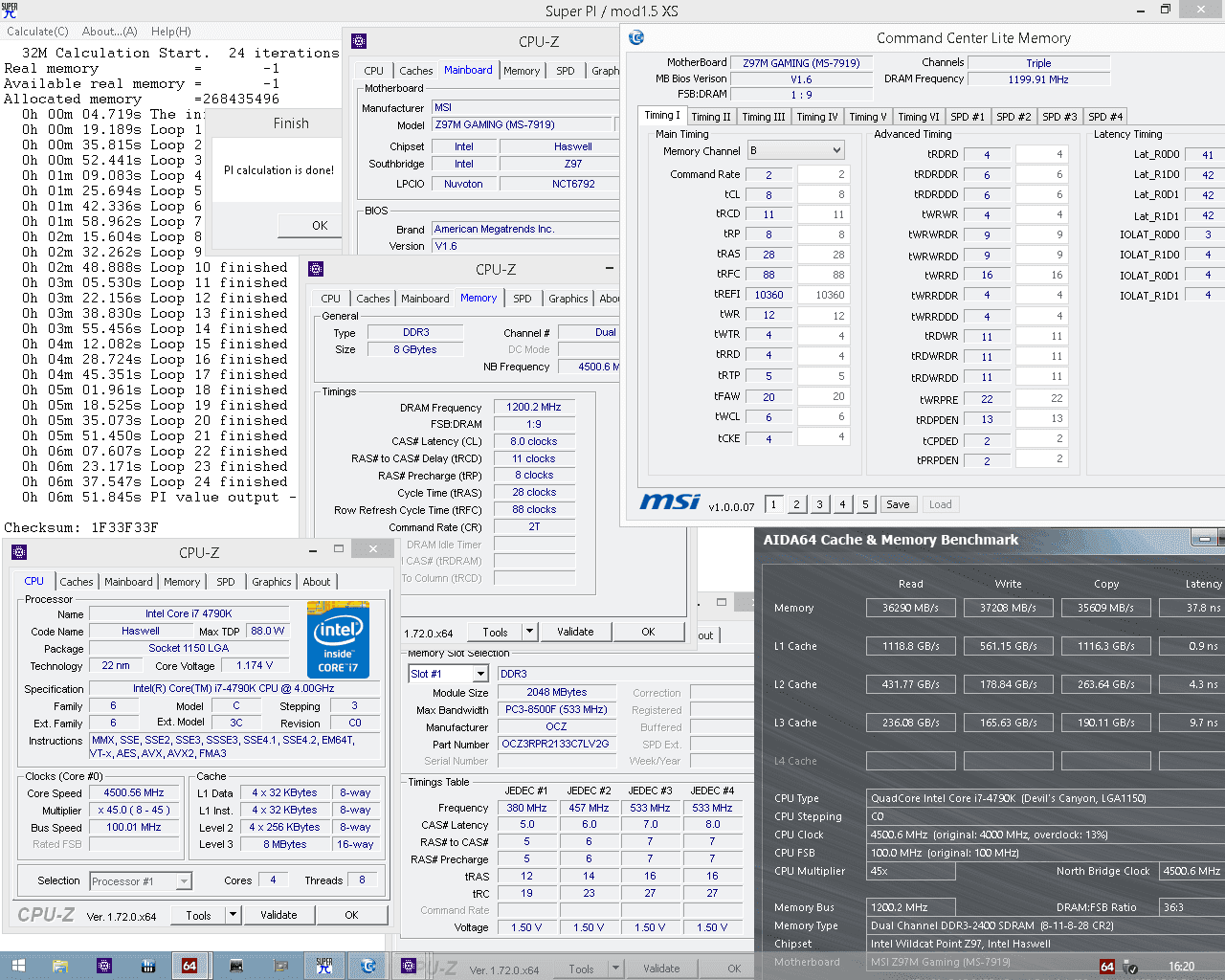The width and height of the screenshot is (1225, 980).
Task: Open the Memory Channel dropdown
Action: pos(796,150)
